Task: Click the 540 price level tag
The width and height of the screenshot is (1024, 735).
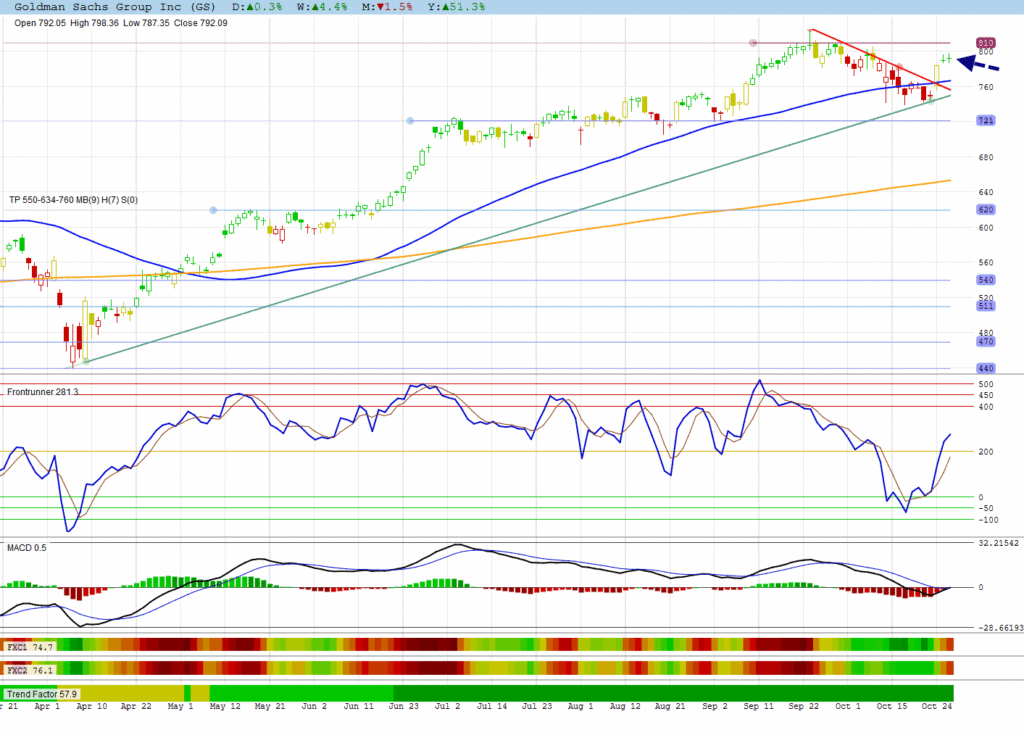Action: coord(985,280)
